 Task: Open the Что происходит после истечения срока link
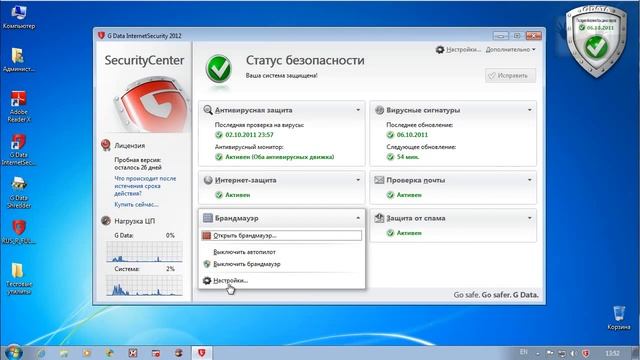(145, 186)
